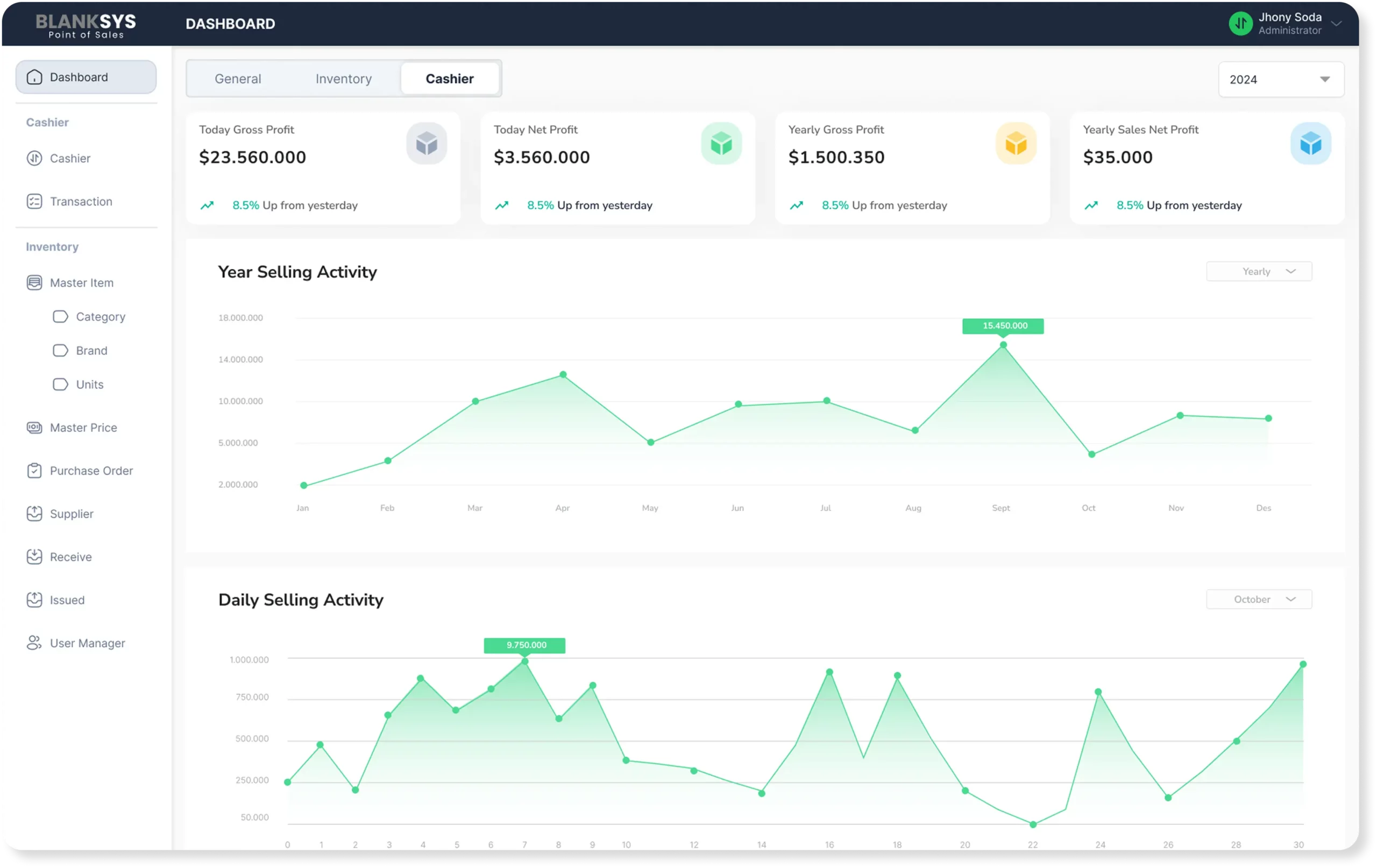Image resolution: width=1377 pixels, height=868 pixels.
Task: Open the 2024 year dropdown
Action: [x=1281, y=80]
